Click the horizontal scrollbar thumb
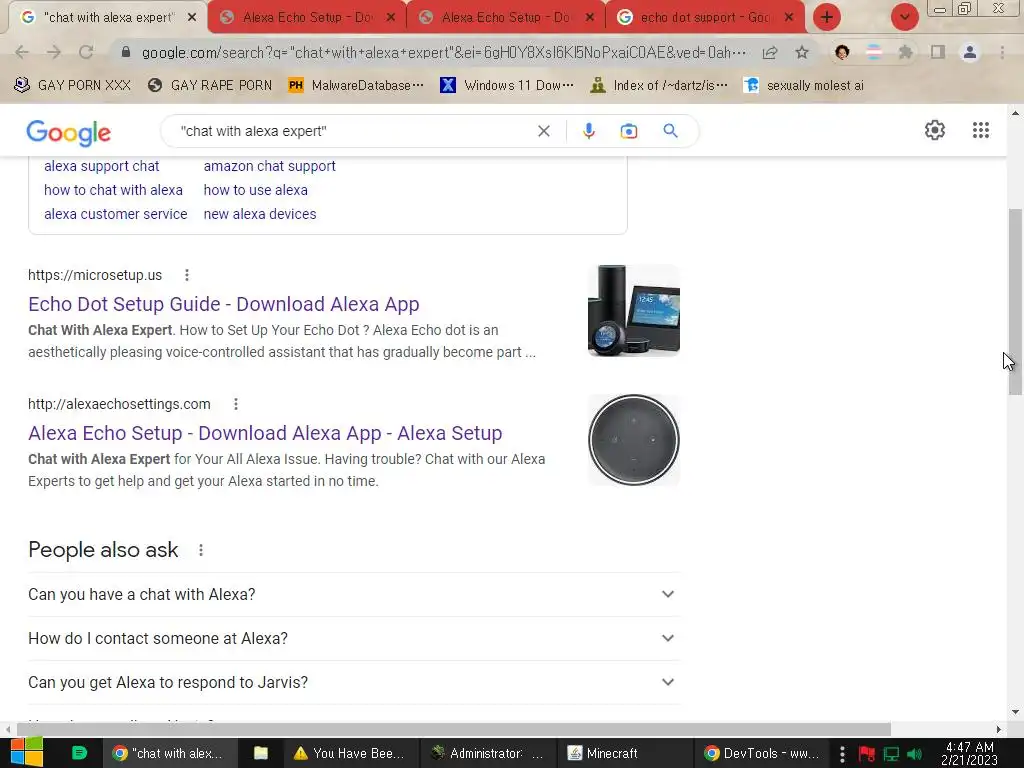This screenshot has width=1024, height=768. (x=454, y=729)
